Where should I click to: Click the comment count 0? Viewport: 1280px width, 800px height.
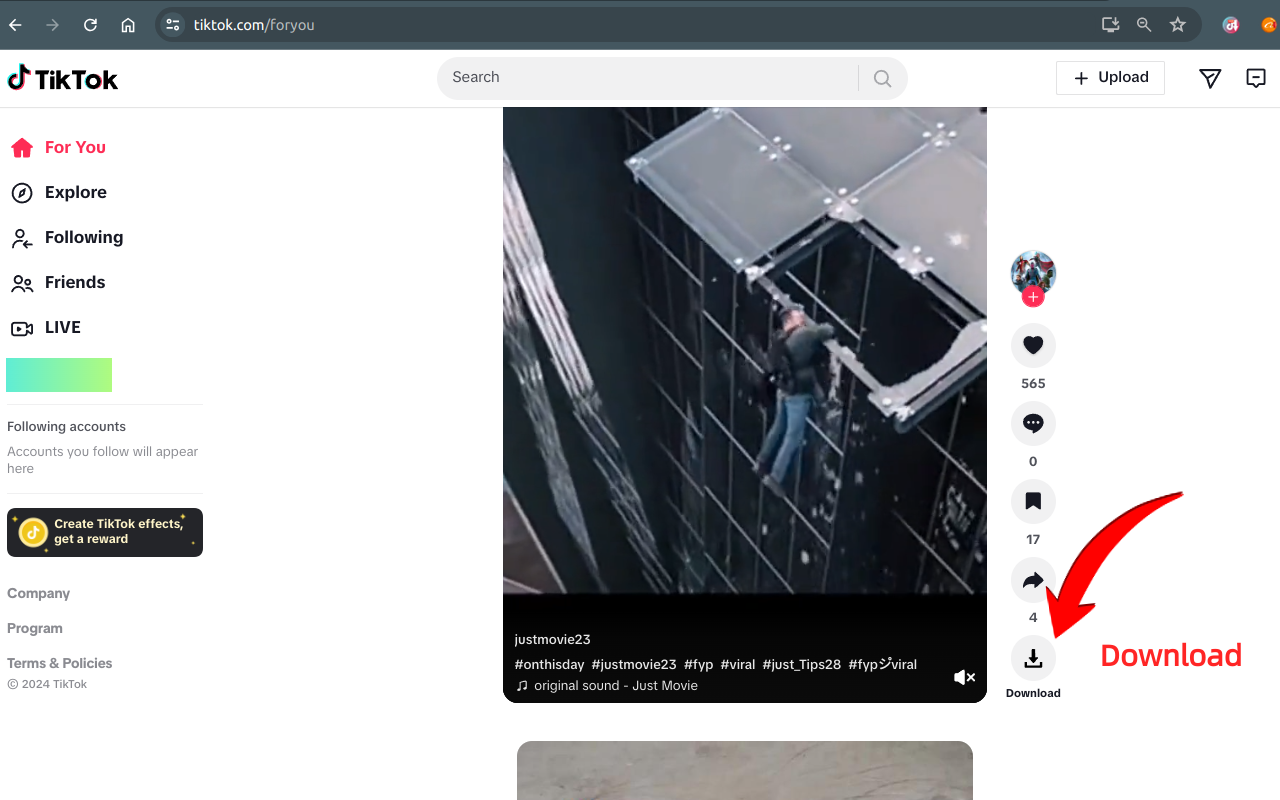[1033, 461]
